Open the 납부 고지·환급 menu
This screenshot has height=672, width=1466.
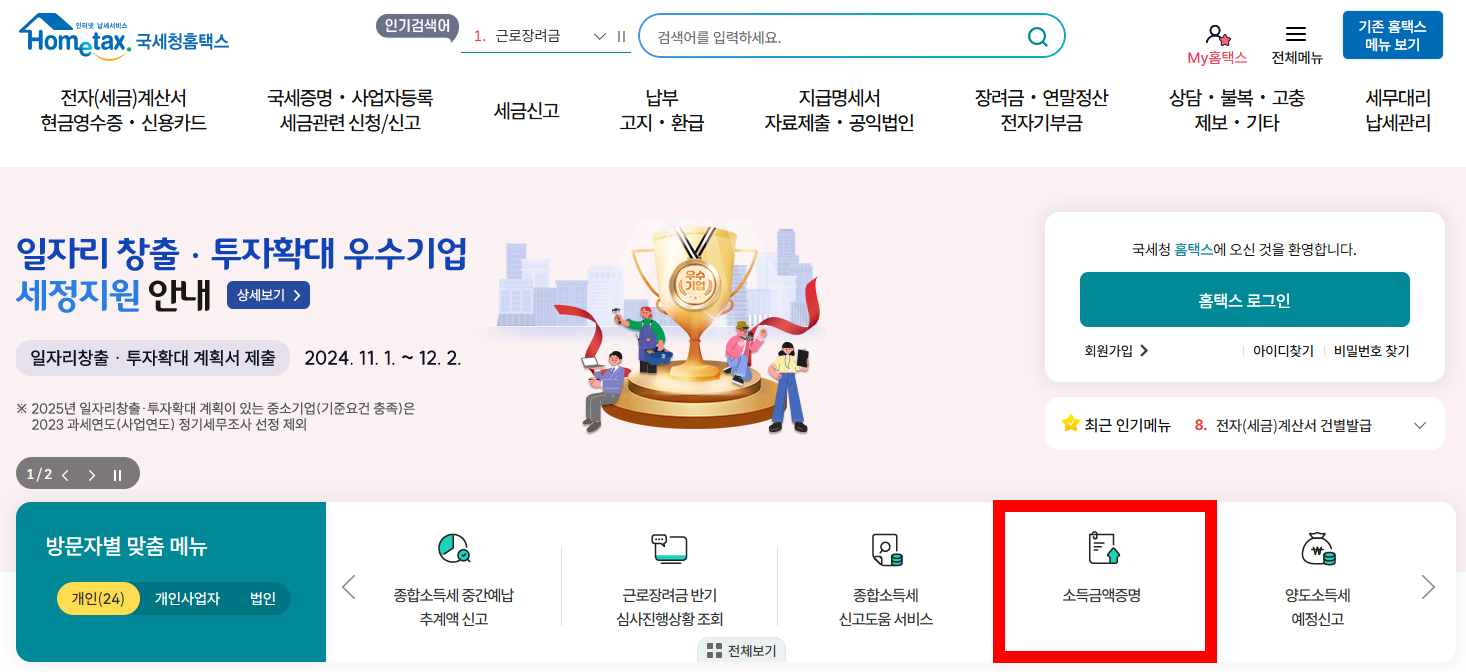click(x=661, y=111)
